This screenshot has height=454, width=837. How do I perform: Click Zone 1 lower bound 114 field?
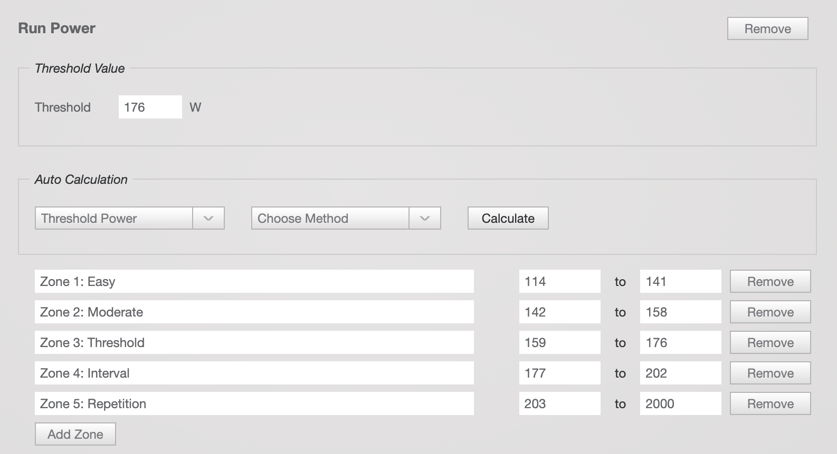pyautogui.click(x=559, y=282)
